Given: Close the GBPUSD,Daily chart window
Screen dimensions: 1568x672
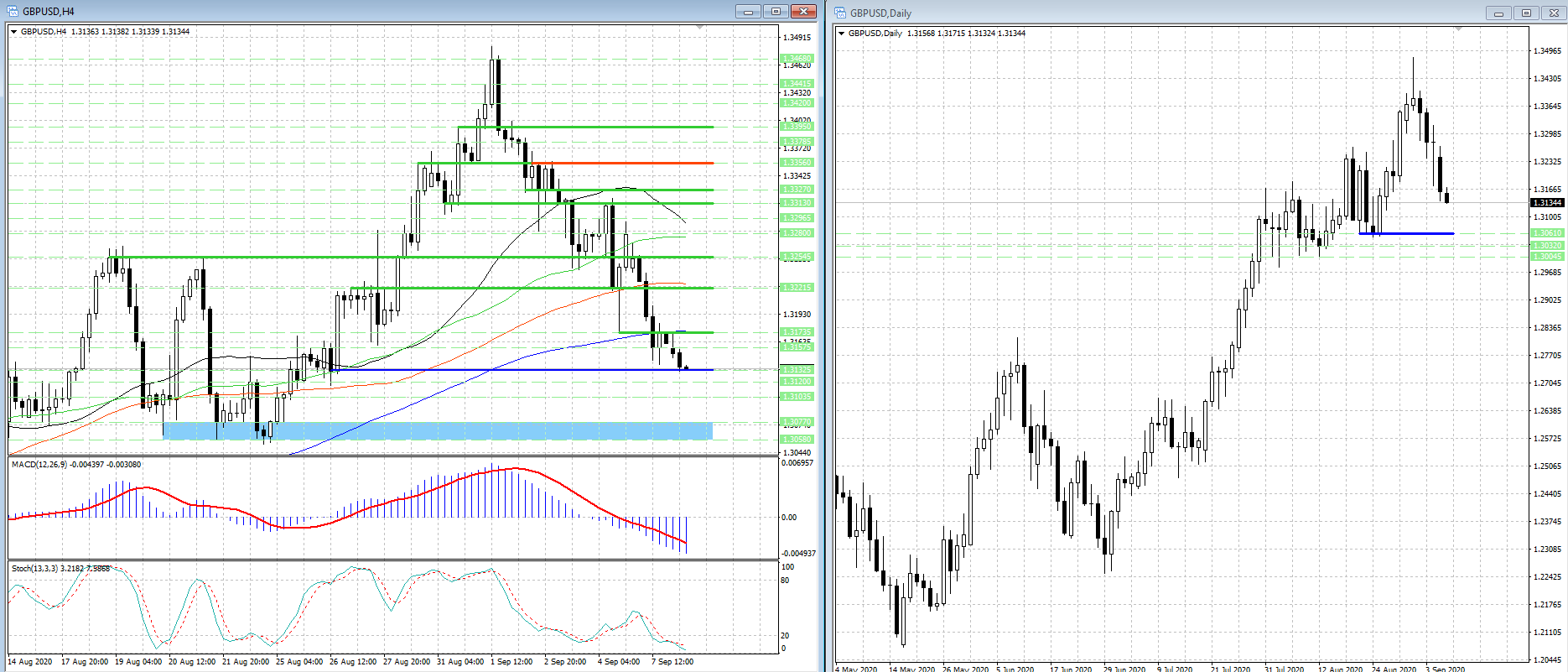Looking at the screenshot, I should [x=1553, y=13].
